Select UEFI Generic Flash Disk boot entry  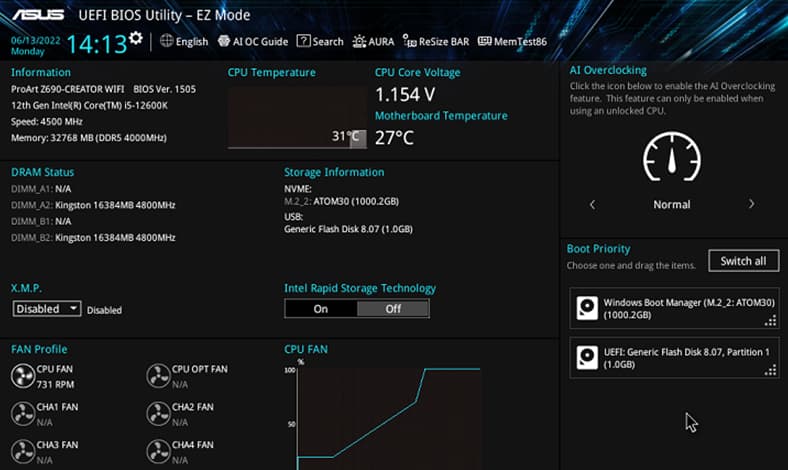[x=674, y=358]
